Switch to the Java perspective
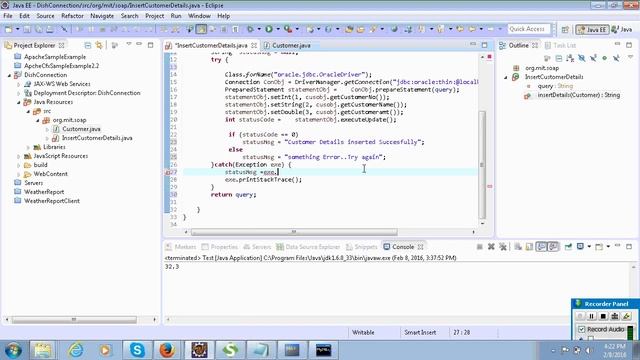 pyautogui.click(x=622, y=29)
